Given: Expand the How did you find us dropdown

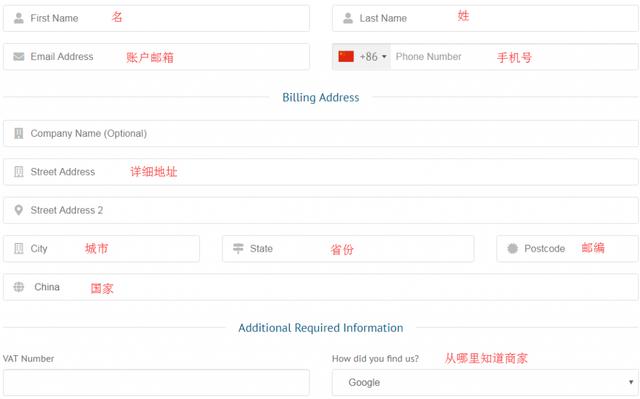Looking at the screenshot, I should [x=485, y=383].
